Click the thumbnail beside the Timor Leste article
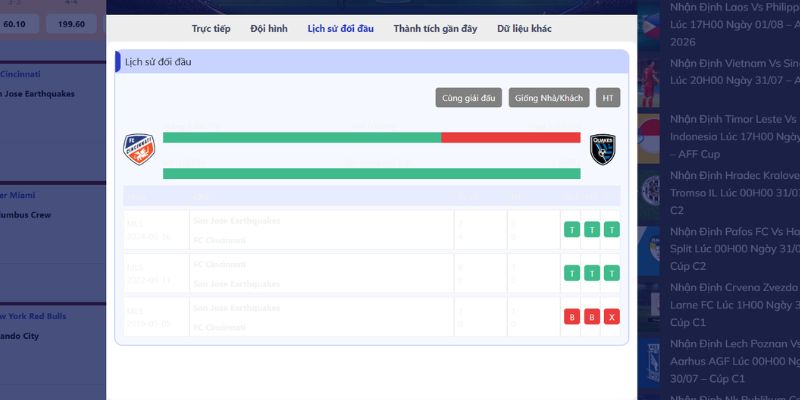Screen dimensions: 800x400 [648, 138]
